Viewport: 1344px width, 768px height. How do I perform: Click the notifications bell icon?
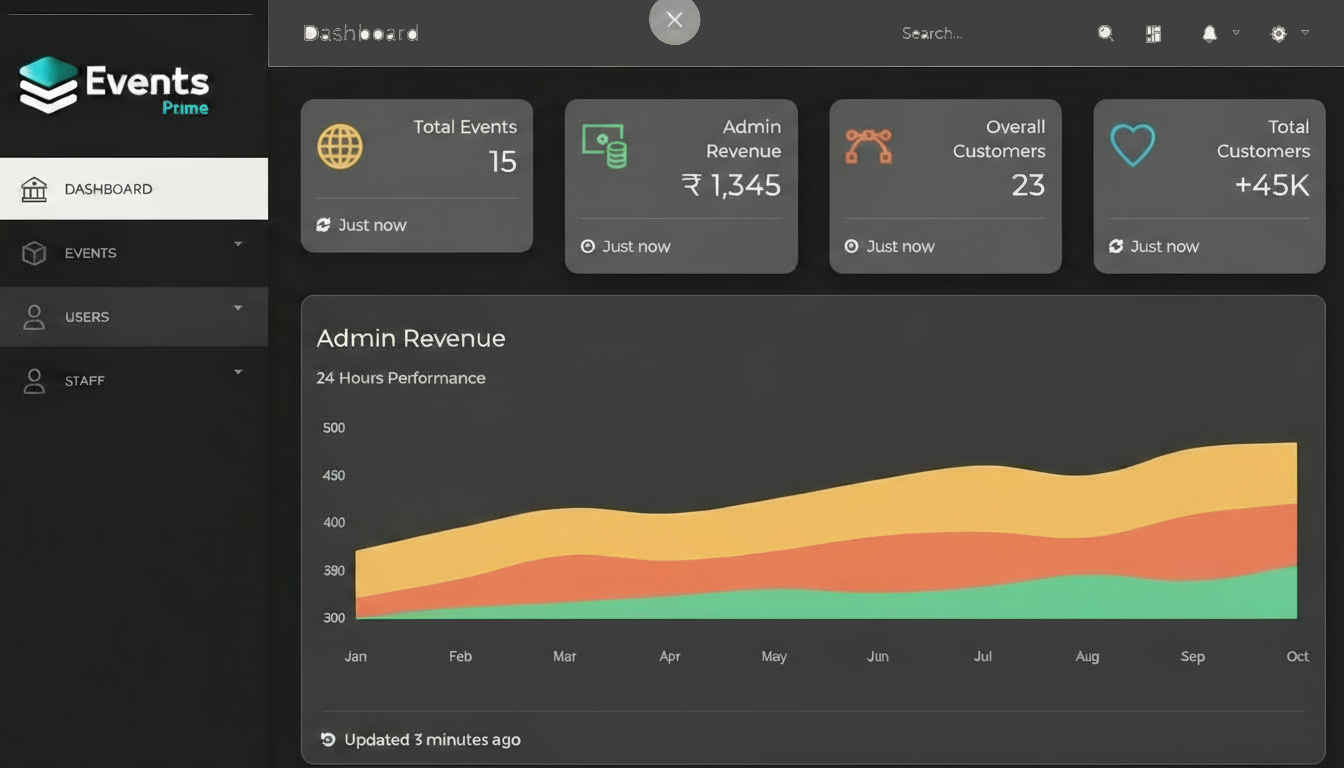click(x=1209, y=34)
